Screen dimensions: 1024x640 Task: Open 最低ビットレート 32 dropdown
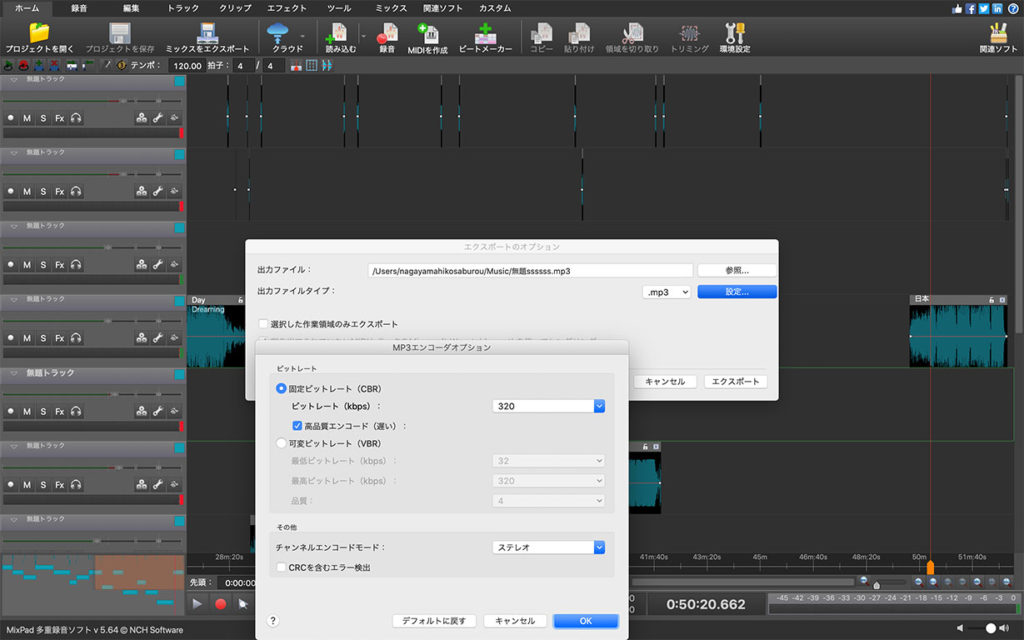click(x=548, y=460)
